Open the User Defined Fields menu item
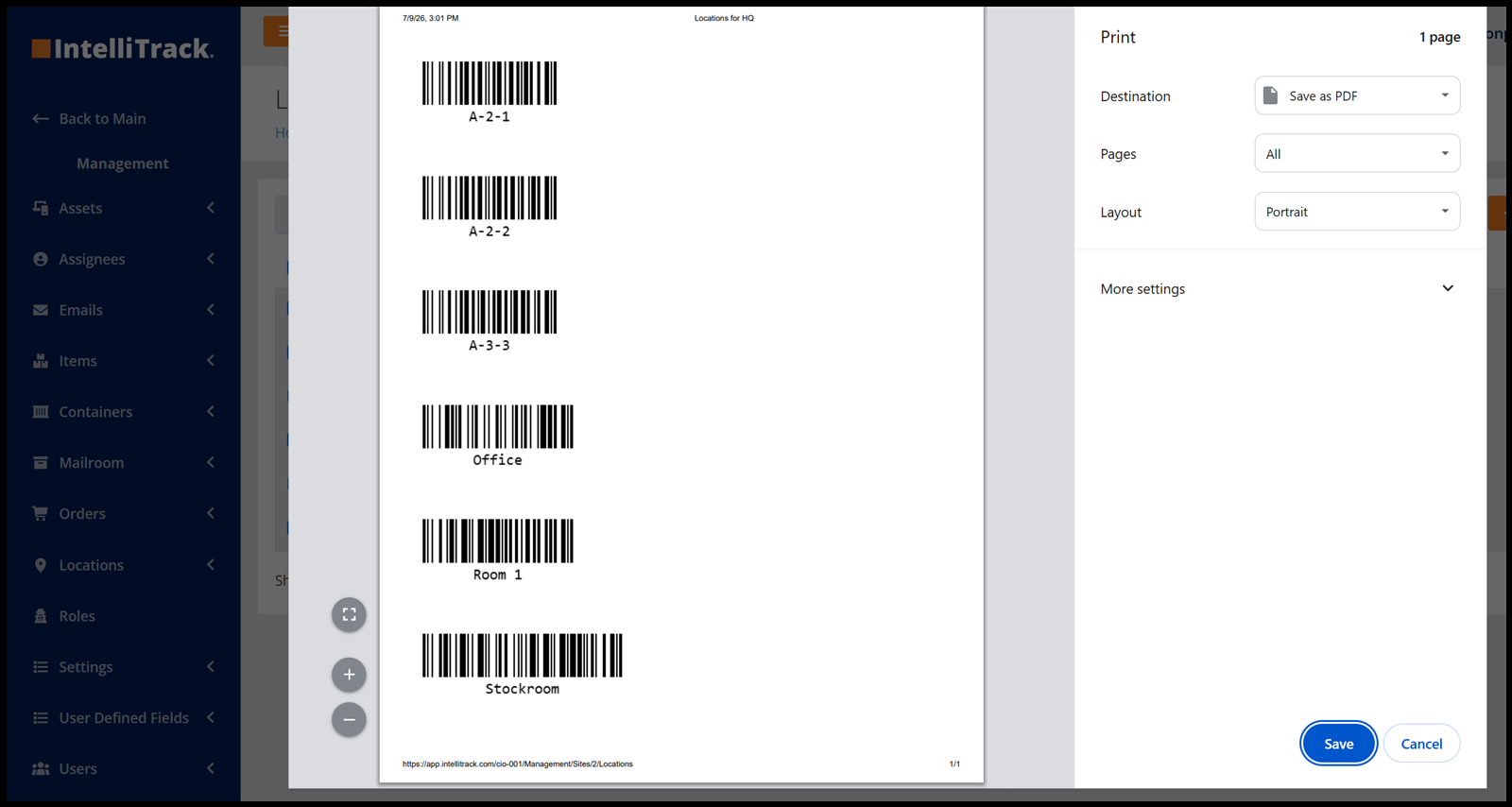 (123, 718)
